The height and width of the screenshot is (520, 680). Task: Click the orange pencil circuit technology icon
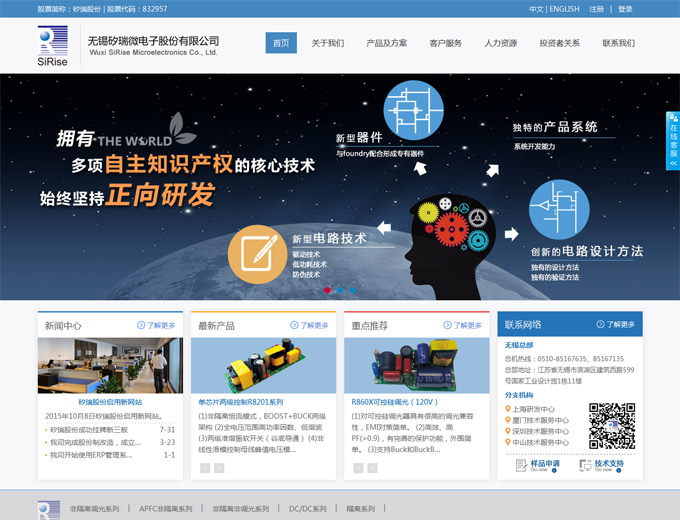[252, 256]
